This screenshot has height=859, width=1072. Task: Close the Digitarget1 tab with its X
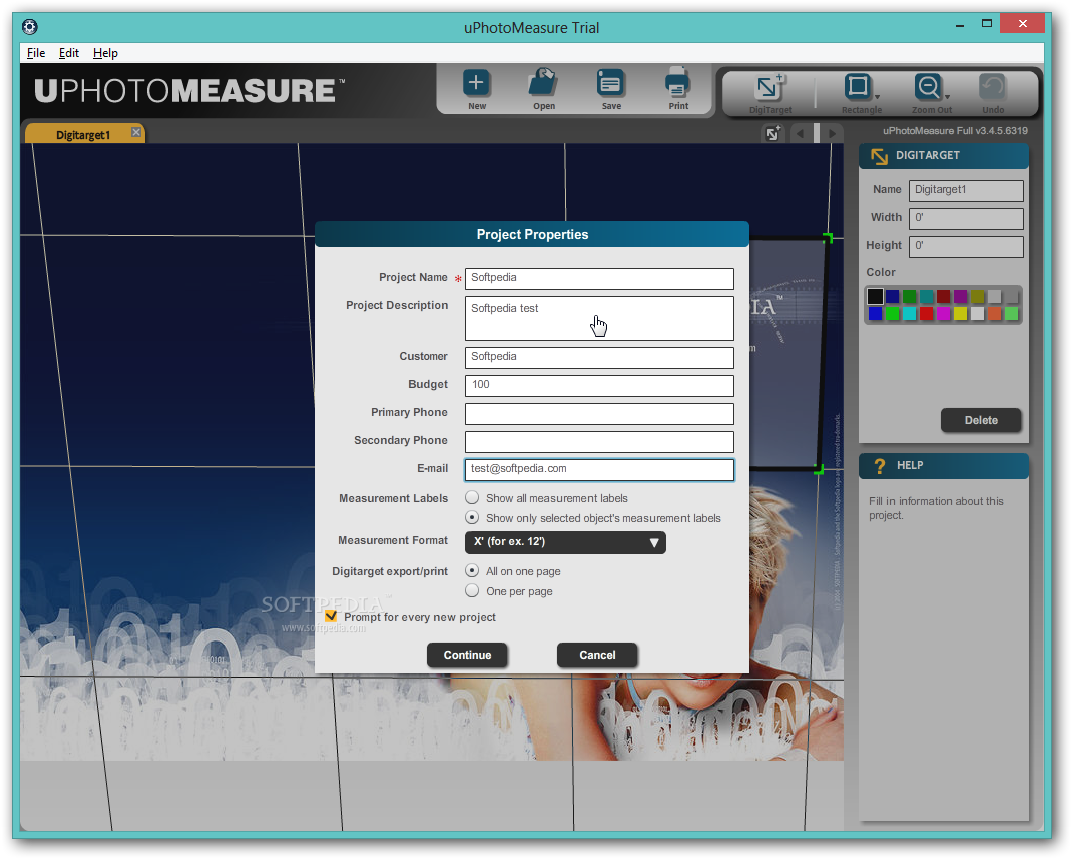[x=136, y=132]
